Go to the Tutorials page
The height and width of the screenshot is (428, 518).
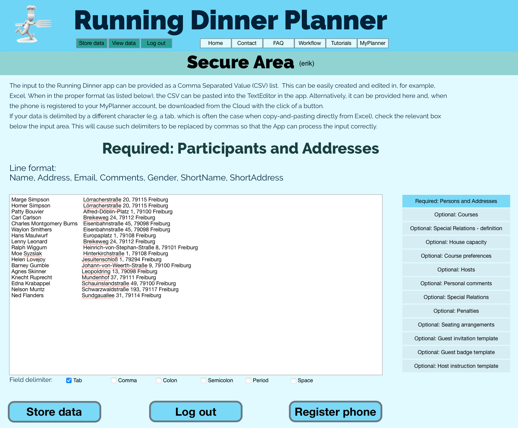coord(341,43)
